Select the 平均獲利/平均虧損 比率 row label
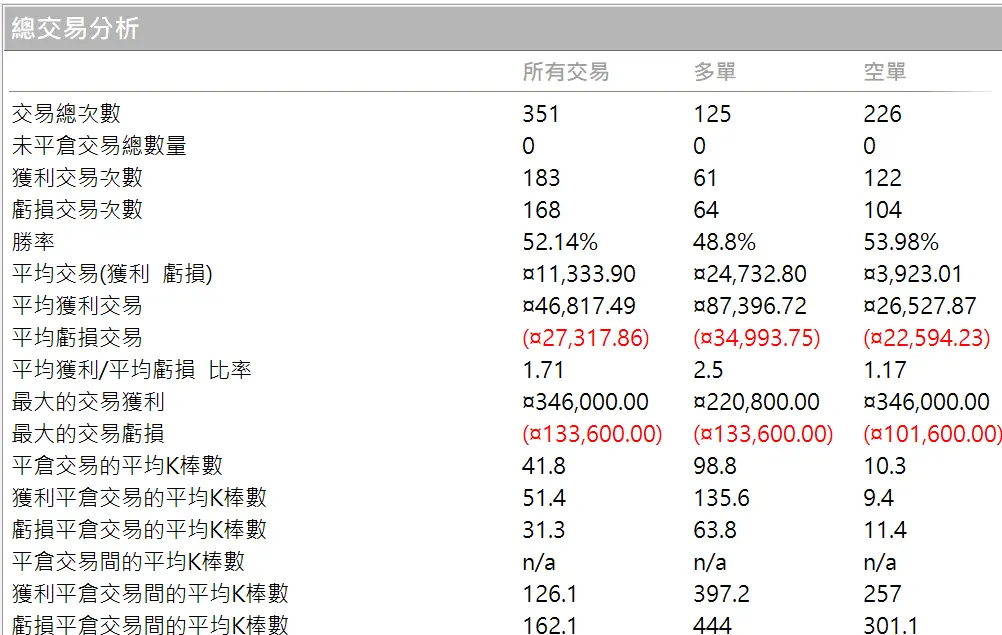Screen dimensions: 1002x635 (131, 370)
